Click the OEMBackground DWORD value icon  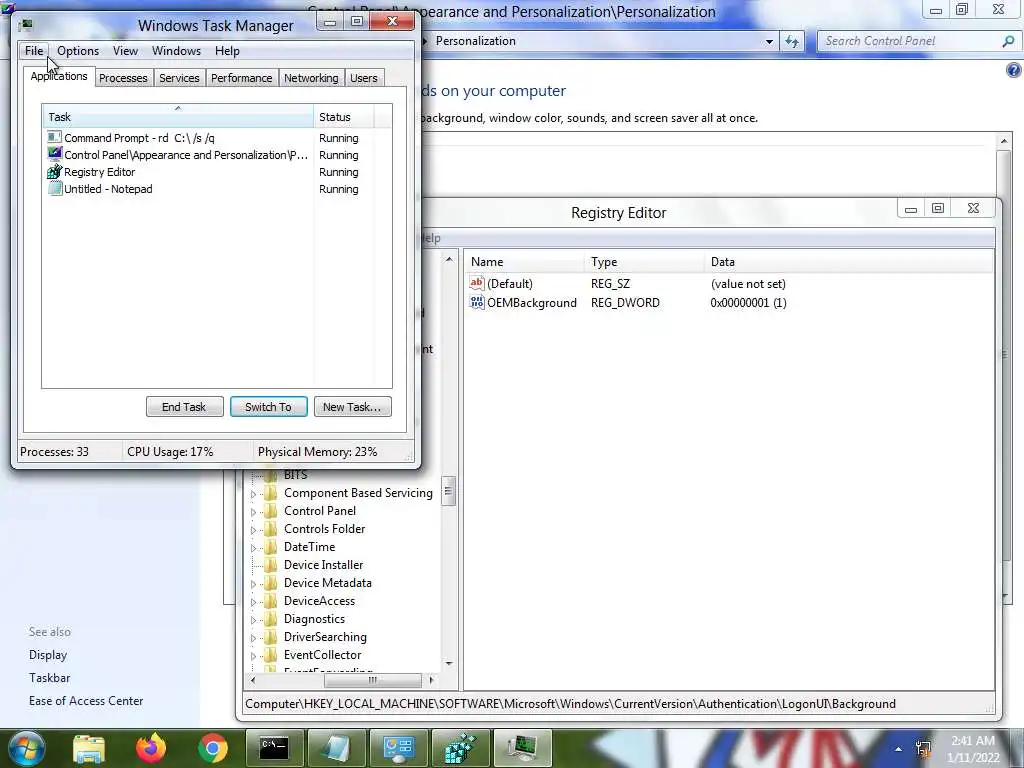[x=477, y=302]
